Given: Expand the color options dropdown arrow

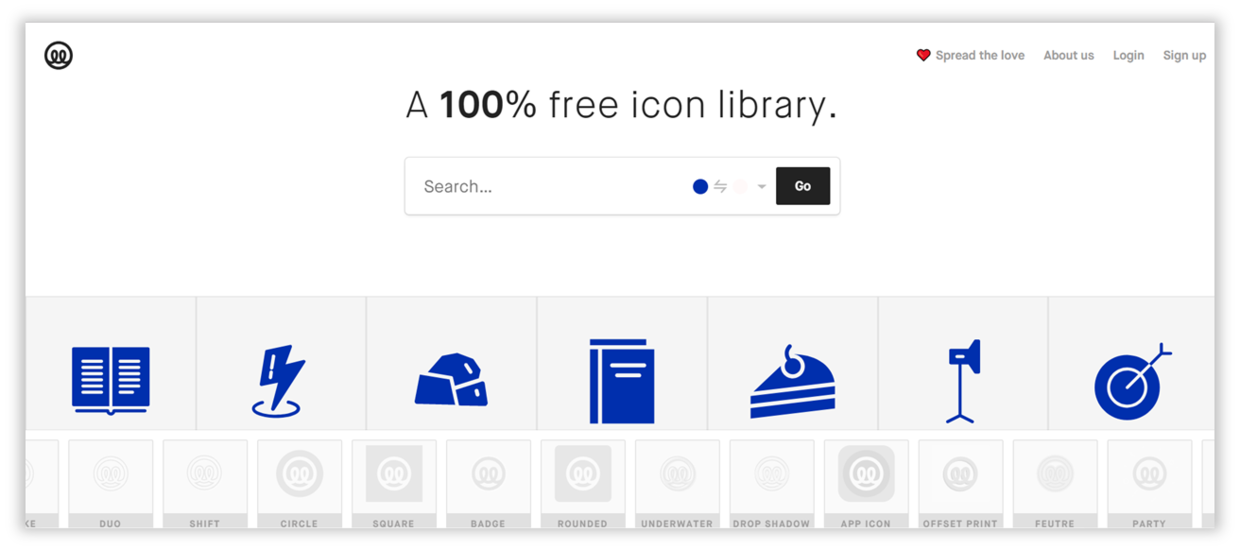Looking at the screenshot, I should [x=762, y=187].
